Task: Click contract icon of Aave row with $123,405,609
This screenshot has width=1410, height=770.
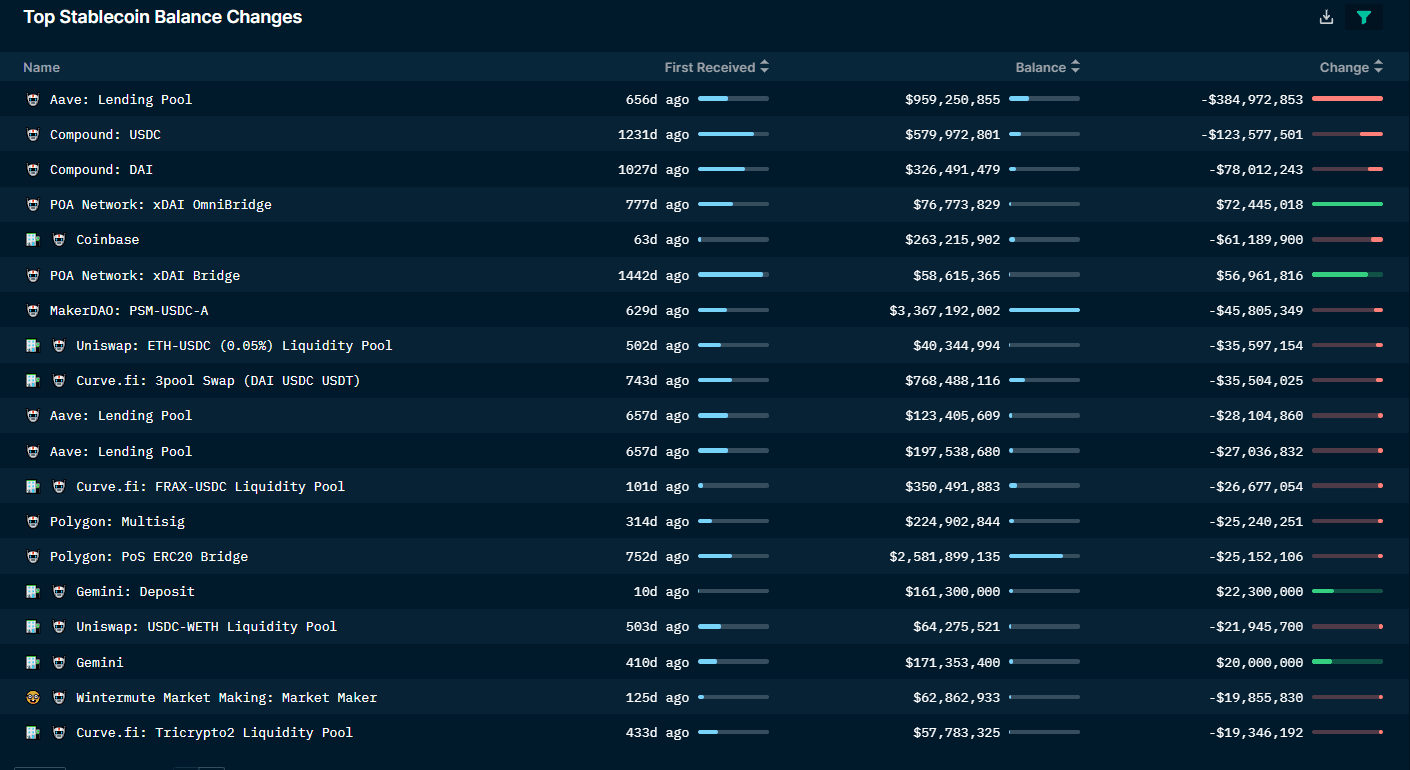Action: click(x=33, y=416)
